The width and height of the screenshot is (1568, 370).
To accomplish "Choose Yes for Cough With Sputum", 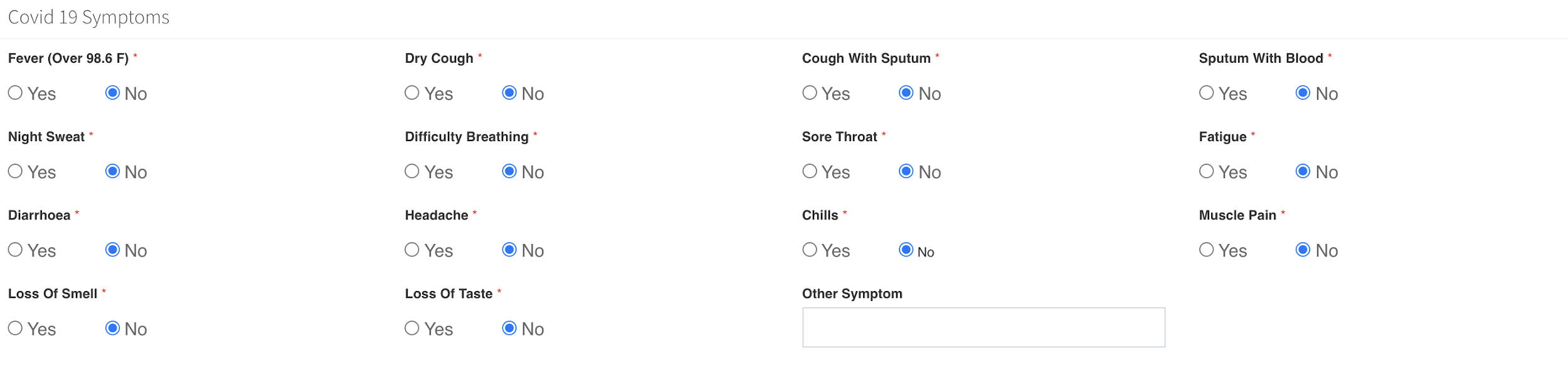I will pyautogui.click(x=810, y=93).
